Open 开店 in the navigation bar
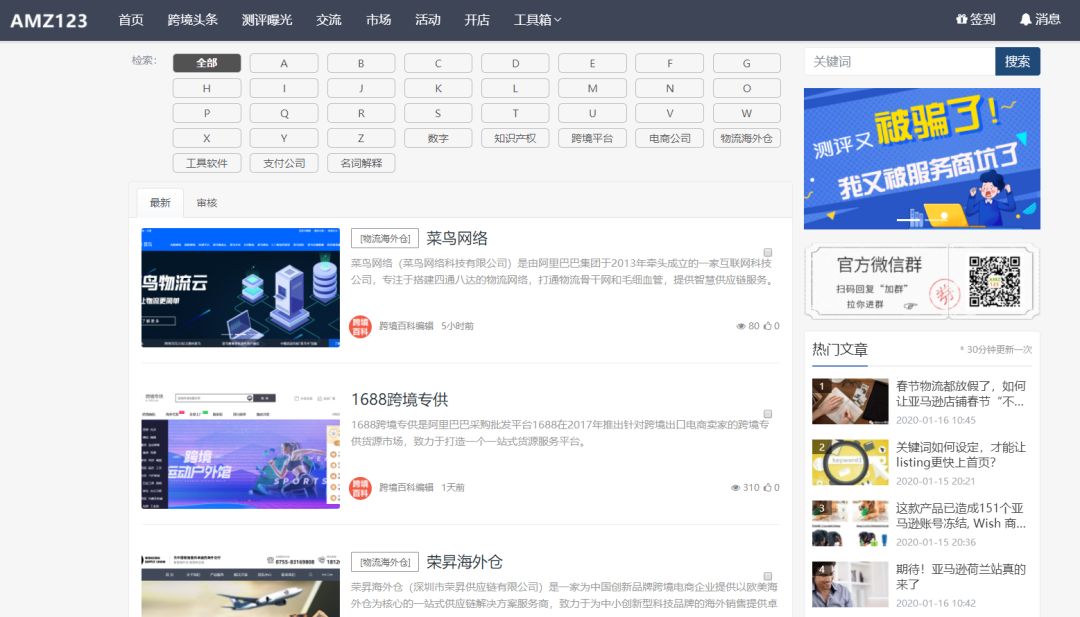 pyautogui.click(x=477, y=20)
